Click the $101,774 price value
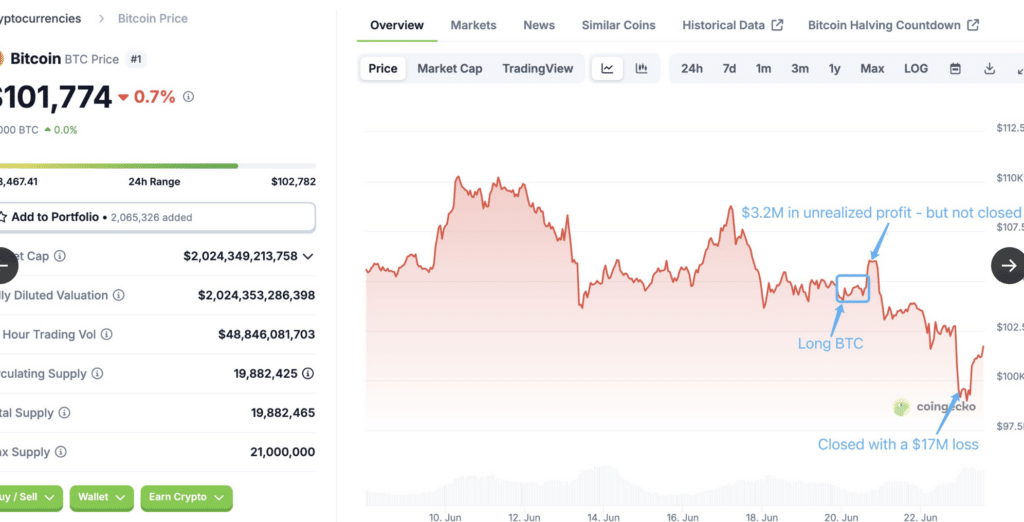 [55, 97]
